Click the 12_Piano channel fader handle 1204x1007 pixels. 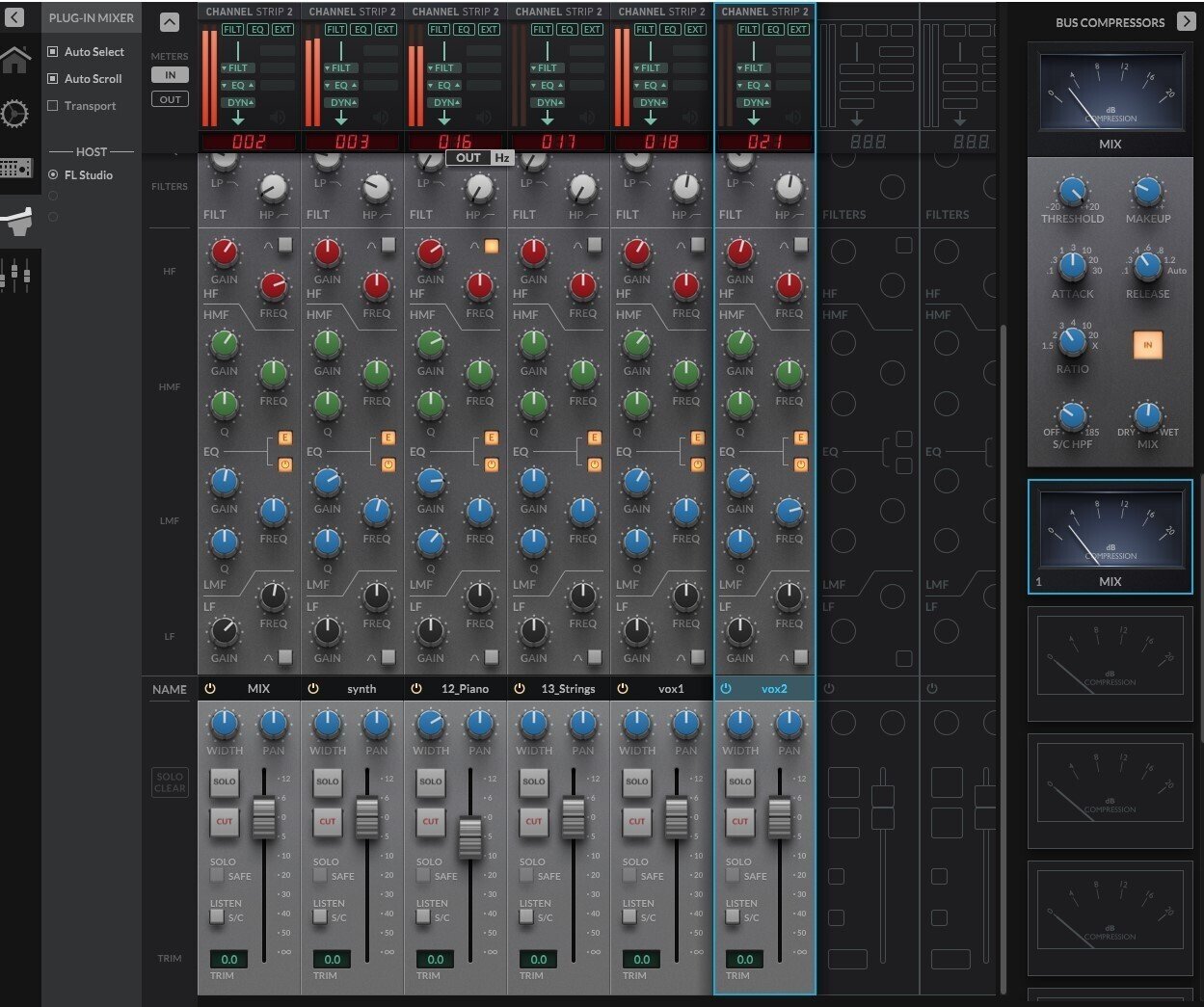coord(469,836)
